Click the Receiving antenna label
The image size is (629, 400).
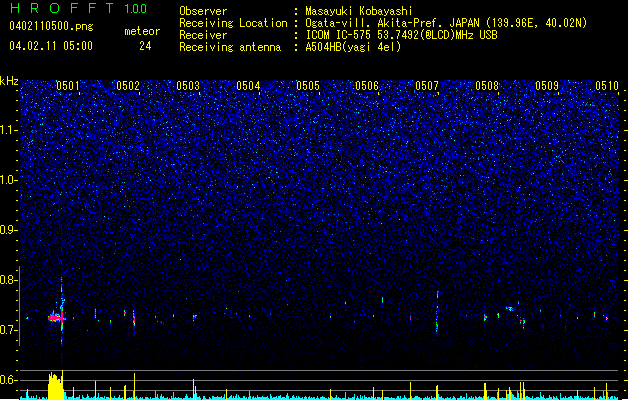click(230, 47)
